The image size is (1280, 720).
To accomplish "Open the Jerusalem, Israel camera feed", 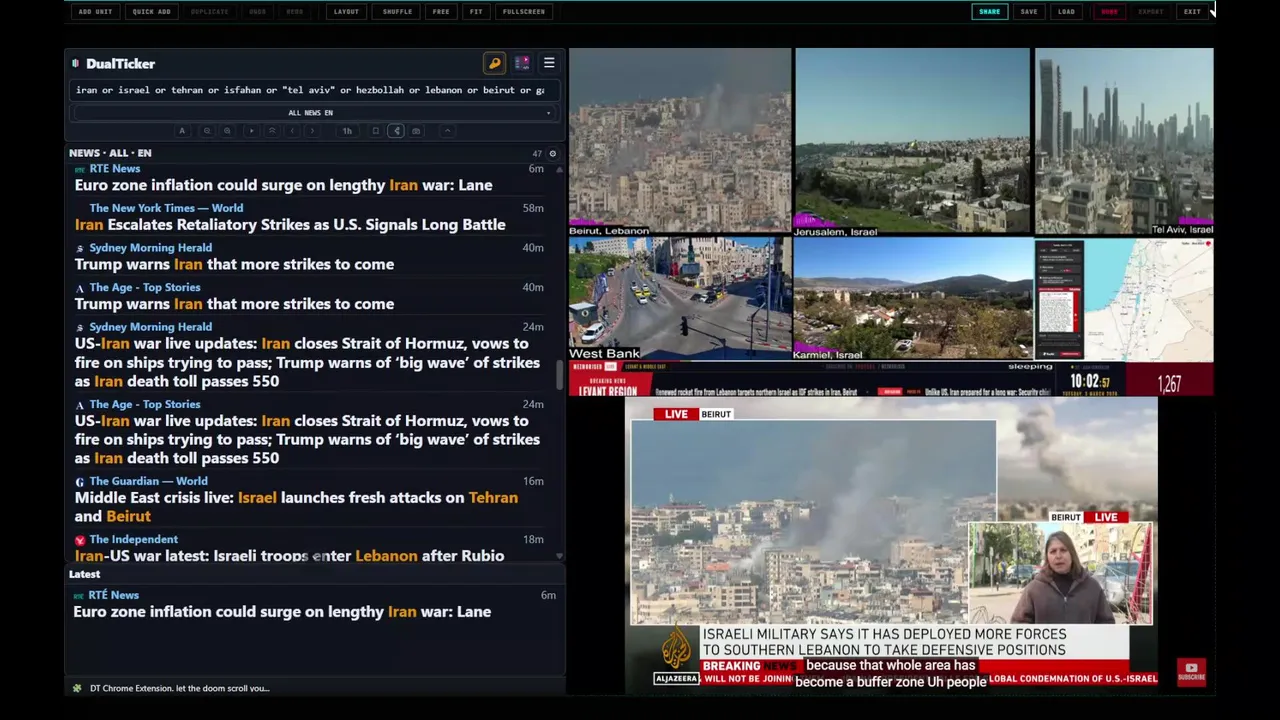I will [x=912, y=142].
